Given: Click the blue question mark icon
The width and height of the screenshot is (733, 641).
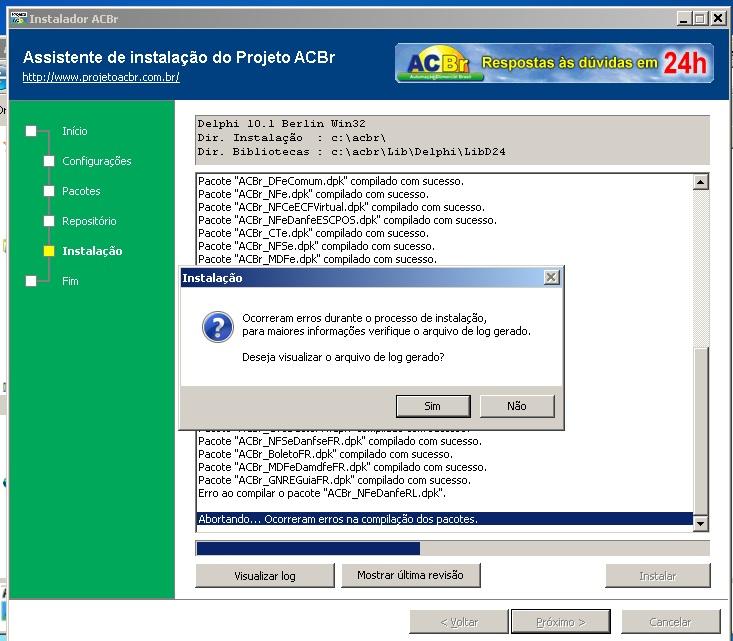Looking at the screenshot, I should [x=217, y=327].
